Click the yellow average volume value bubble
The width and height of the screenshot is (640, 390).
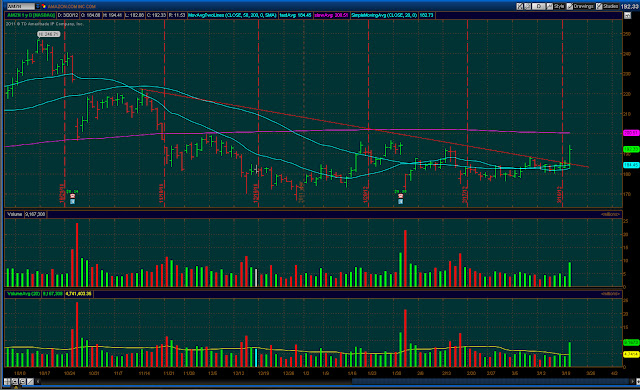tap(631, 355)
